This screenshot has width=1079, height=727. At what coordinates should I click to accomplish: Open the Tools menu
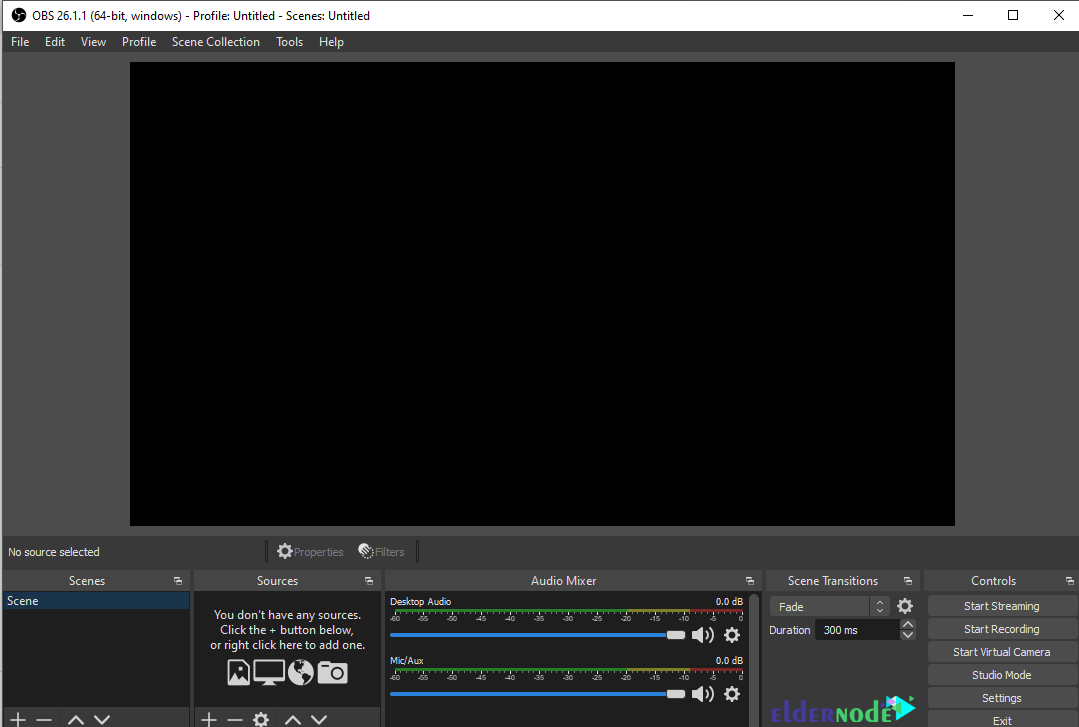tap(289, 42)
